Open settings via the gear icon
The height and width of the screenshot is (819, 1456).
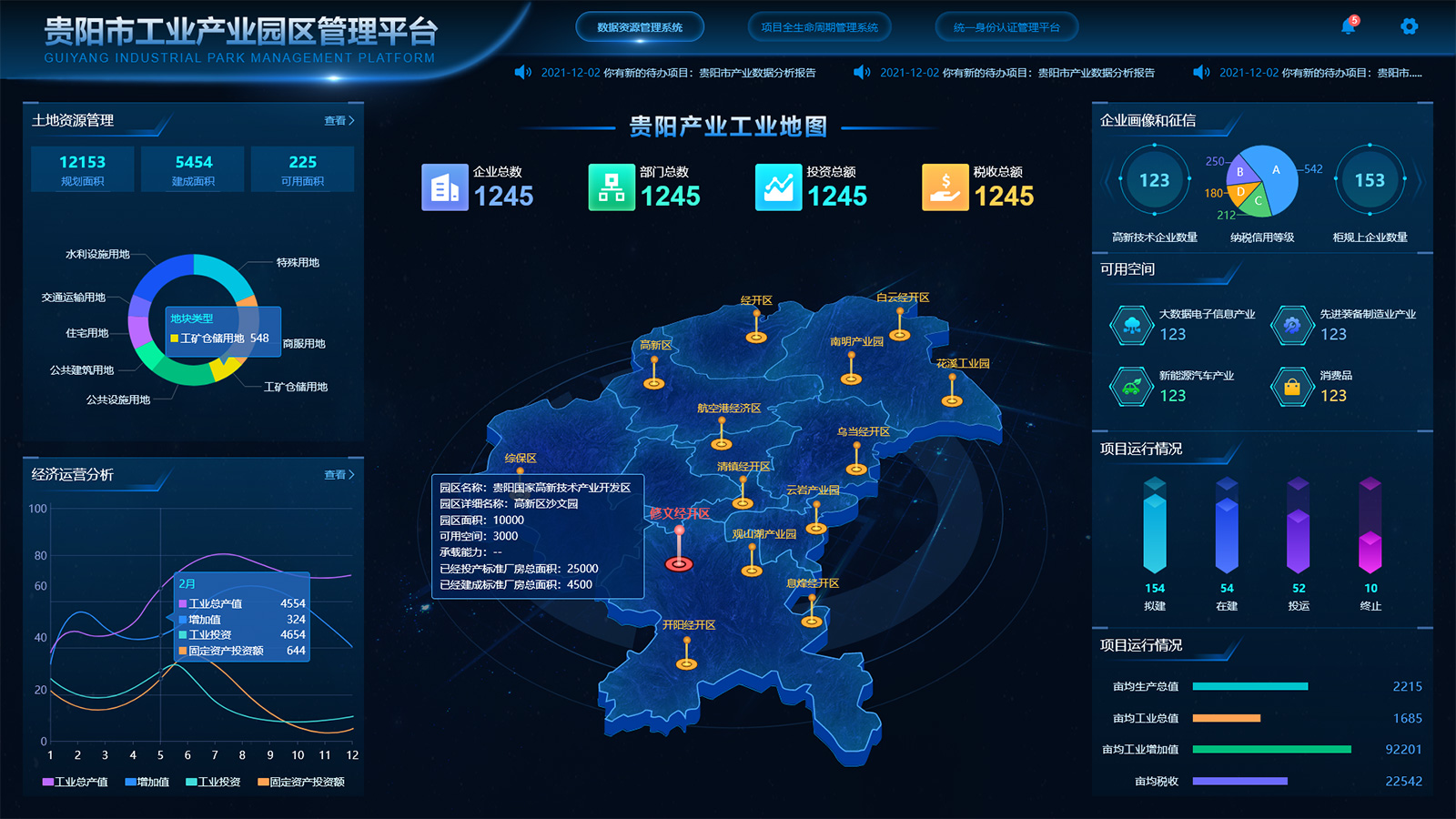[x=1409, y=26]
